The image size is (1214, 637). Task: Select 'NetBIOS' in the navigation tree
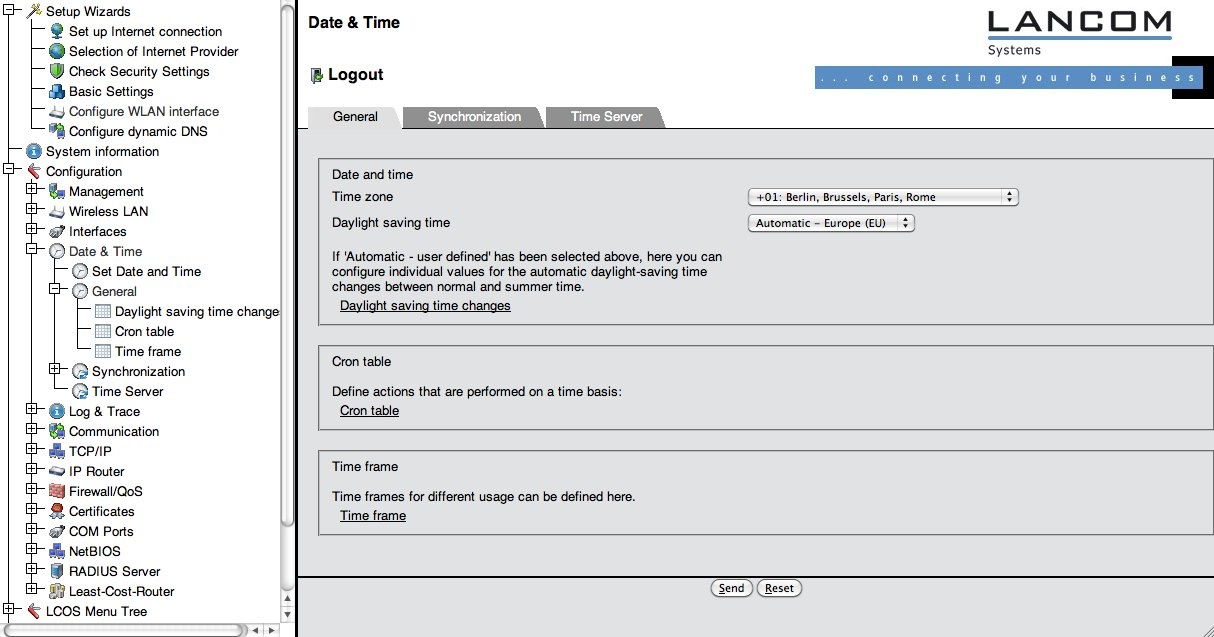coord(94,551)
